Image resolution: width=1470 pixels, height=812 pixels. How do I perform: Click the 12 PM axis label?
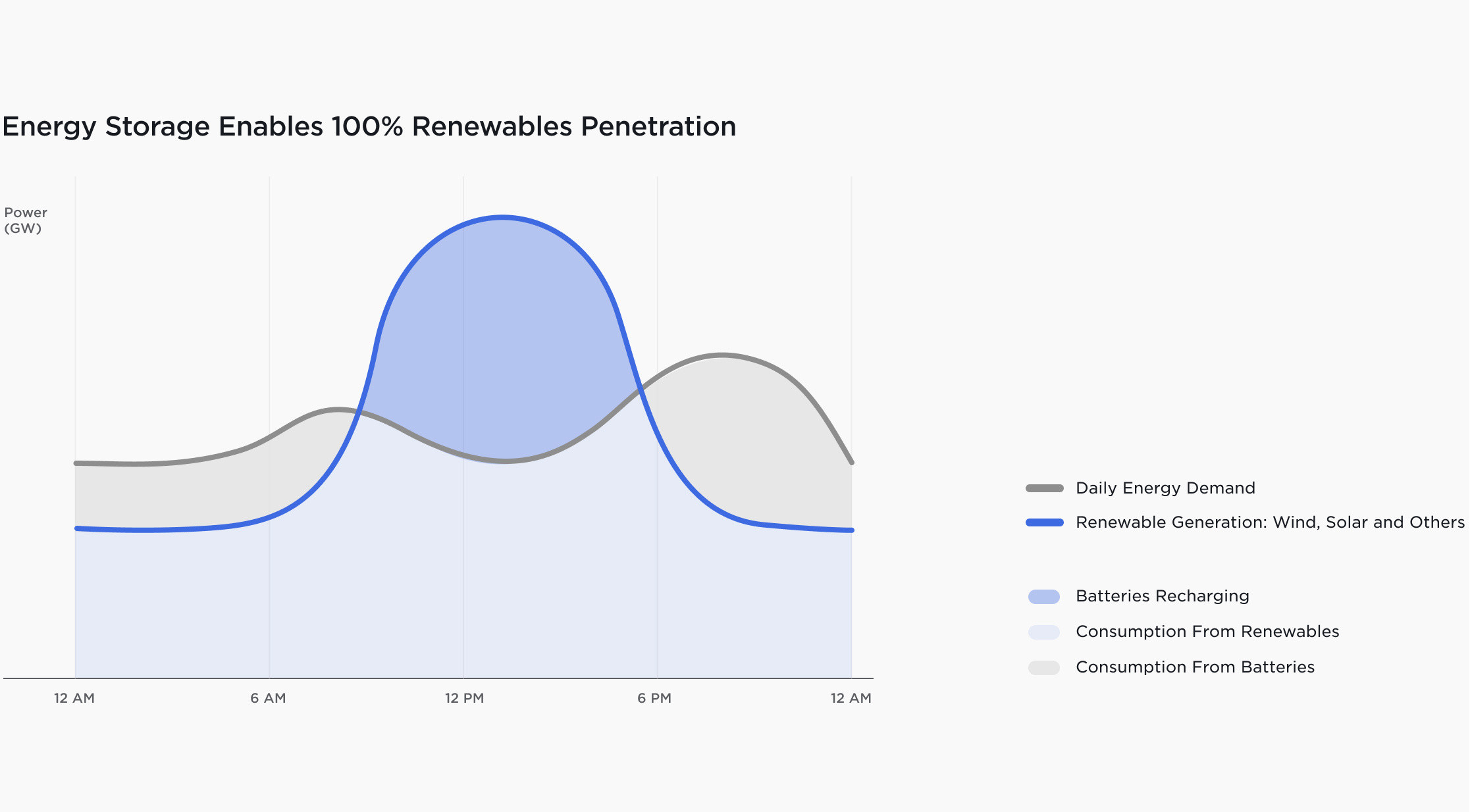point(464,698)
